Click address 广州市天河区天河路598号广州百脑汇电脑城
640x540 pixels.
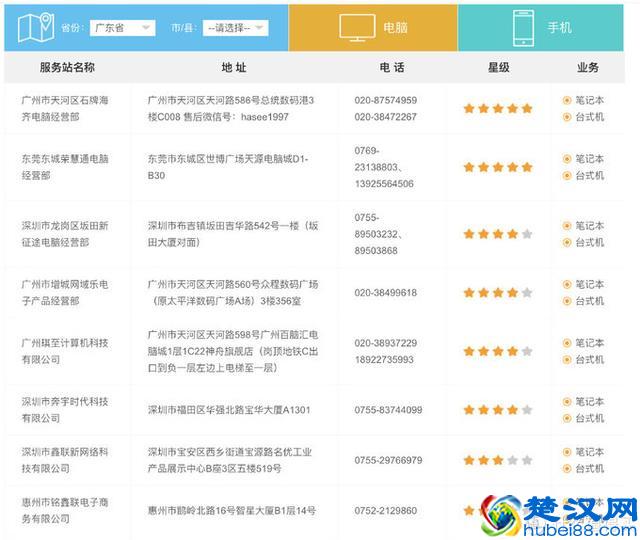233,351
